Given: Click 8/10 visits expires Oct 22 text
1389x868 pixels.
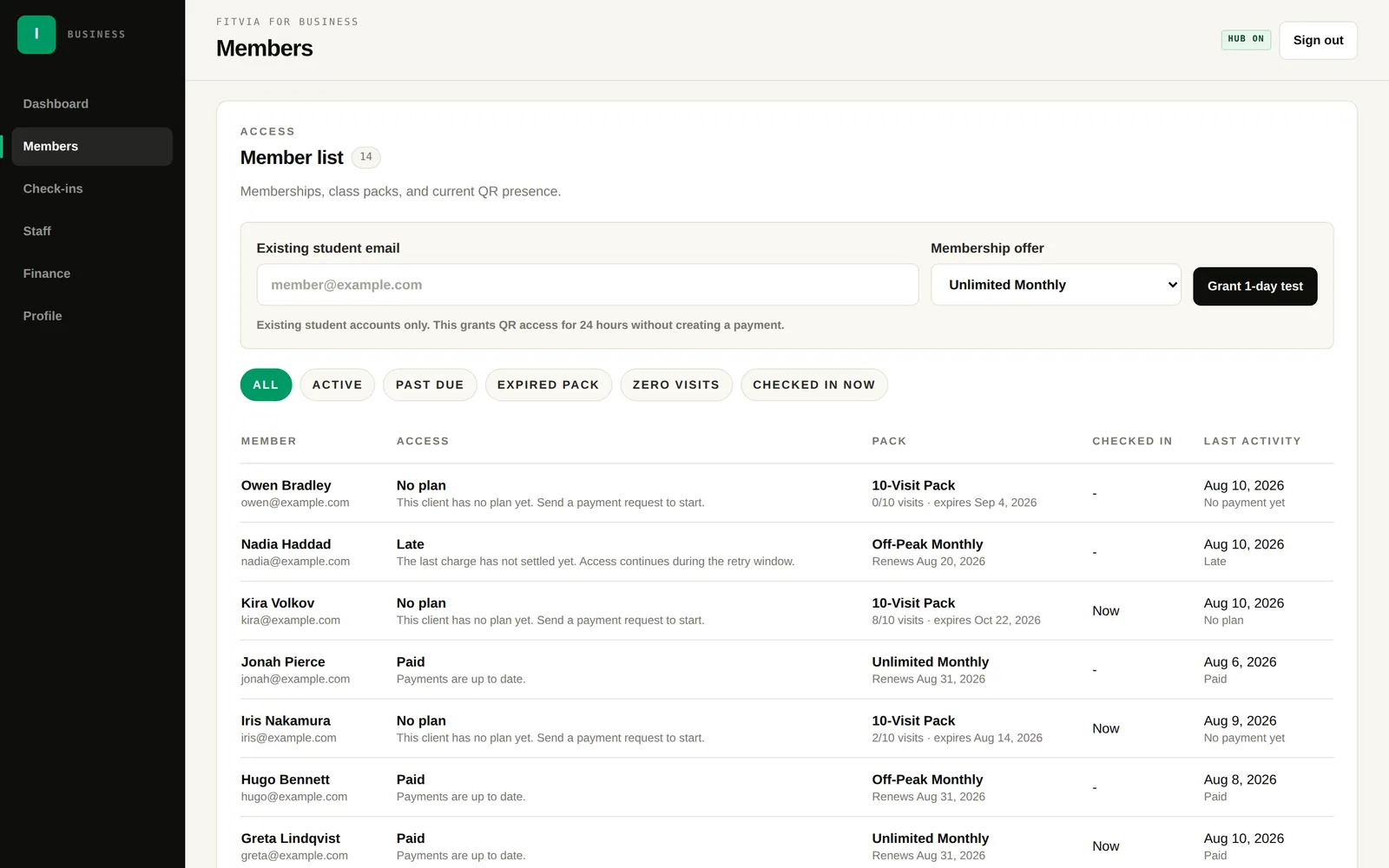Looking at the screenshot, I should click(957, 621).
